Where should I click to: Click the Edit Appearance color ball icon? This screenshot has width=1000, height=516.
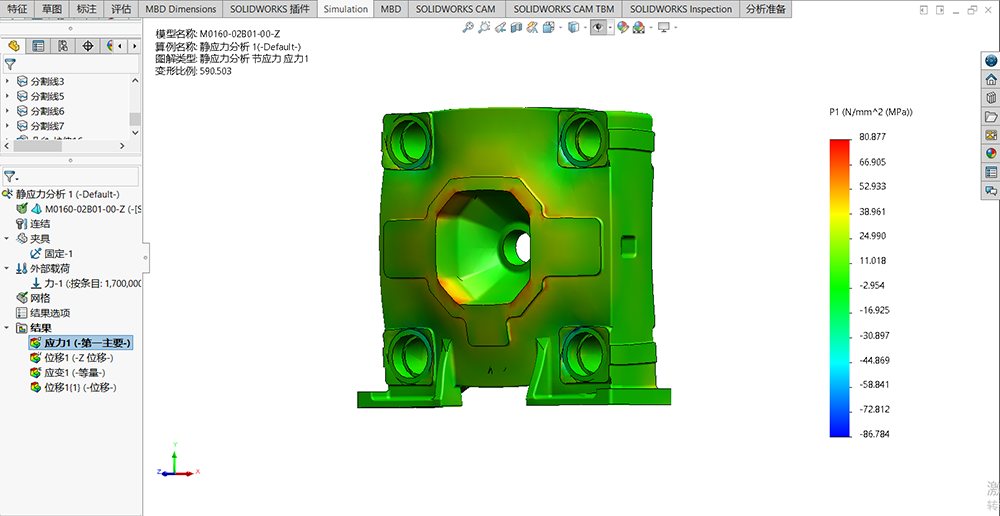point(622,27)
